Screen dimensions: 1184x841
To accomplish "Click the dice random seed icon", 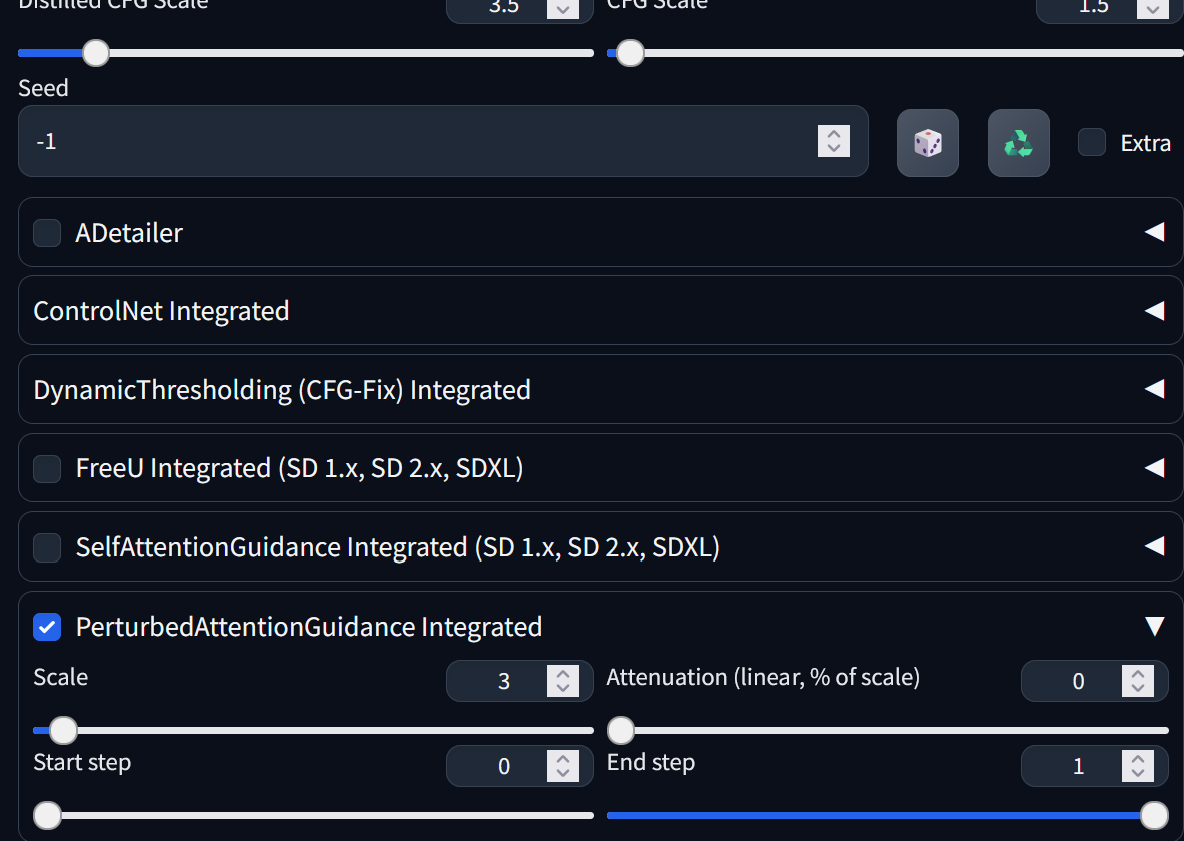I will [927, 143].
